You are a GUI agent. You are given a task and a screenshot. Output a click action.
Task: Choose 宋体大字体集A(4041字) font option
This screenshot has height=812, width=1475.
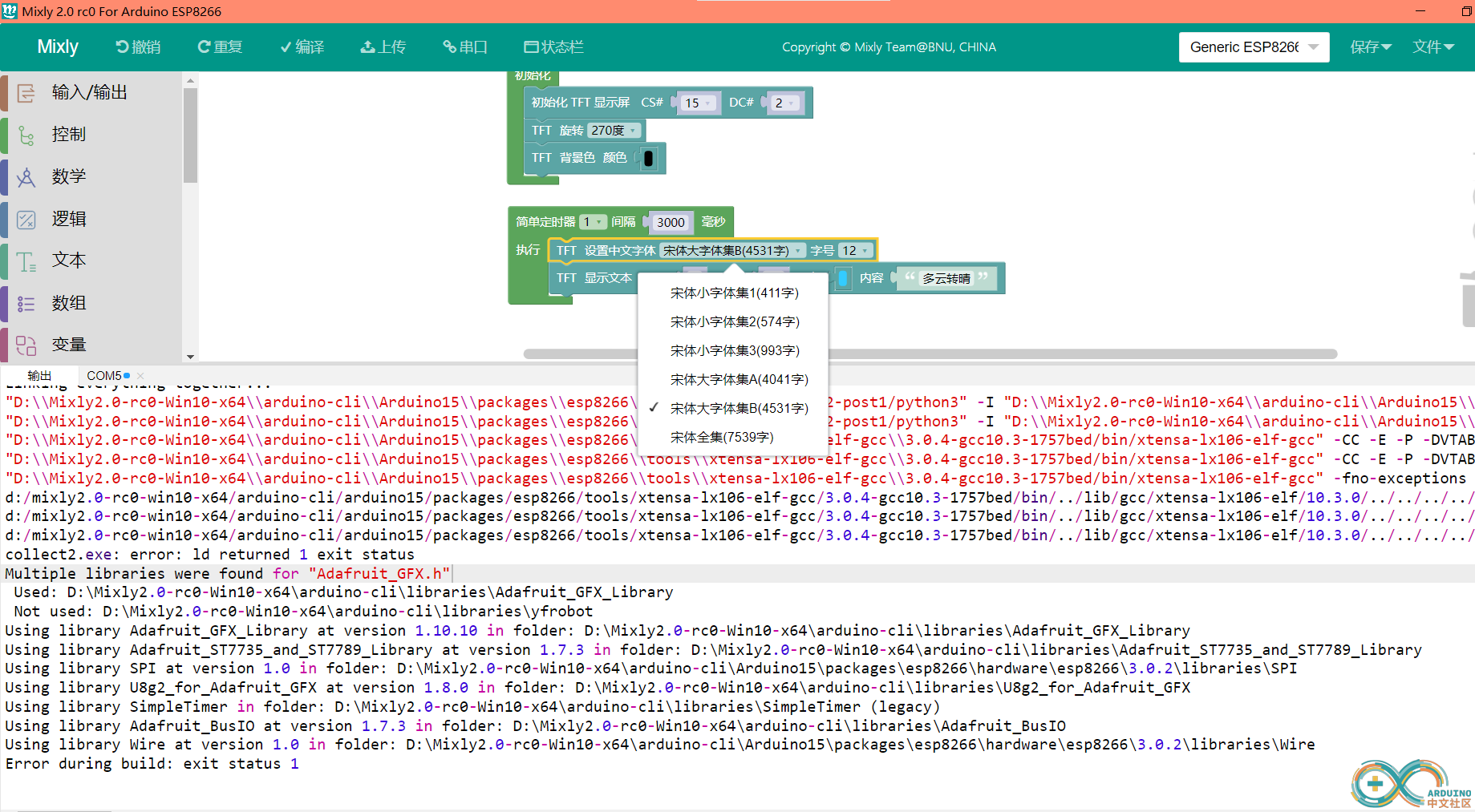[x=734, y=380]
